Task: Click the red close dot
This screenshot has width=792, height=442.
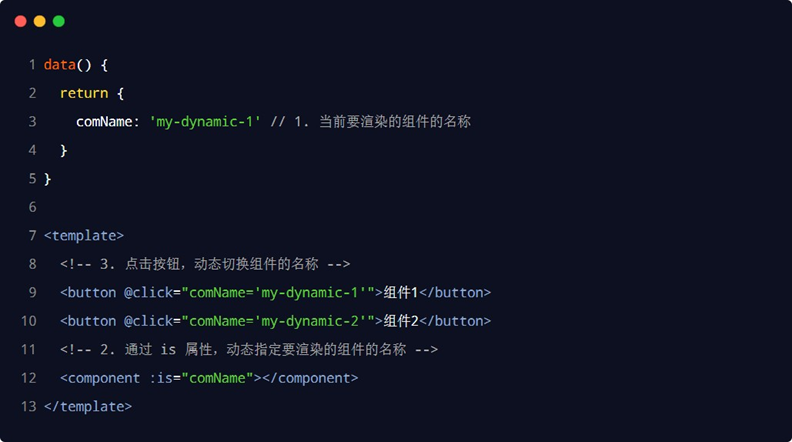Action: tap(20, 21)
